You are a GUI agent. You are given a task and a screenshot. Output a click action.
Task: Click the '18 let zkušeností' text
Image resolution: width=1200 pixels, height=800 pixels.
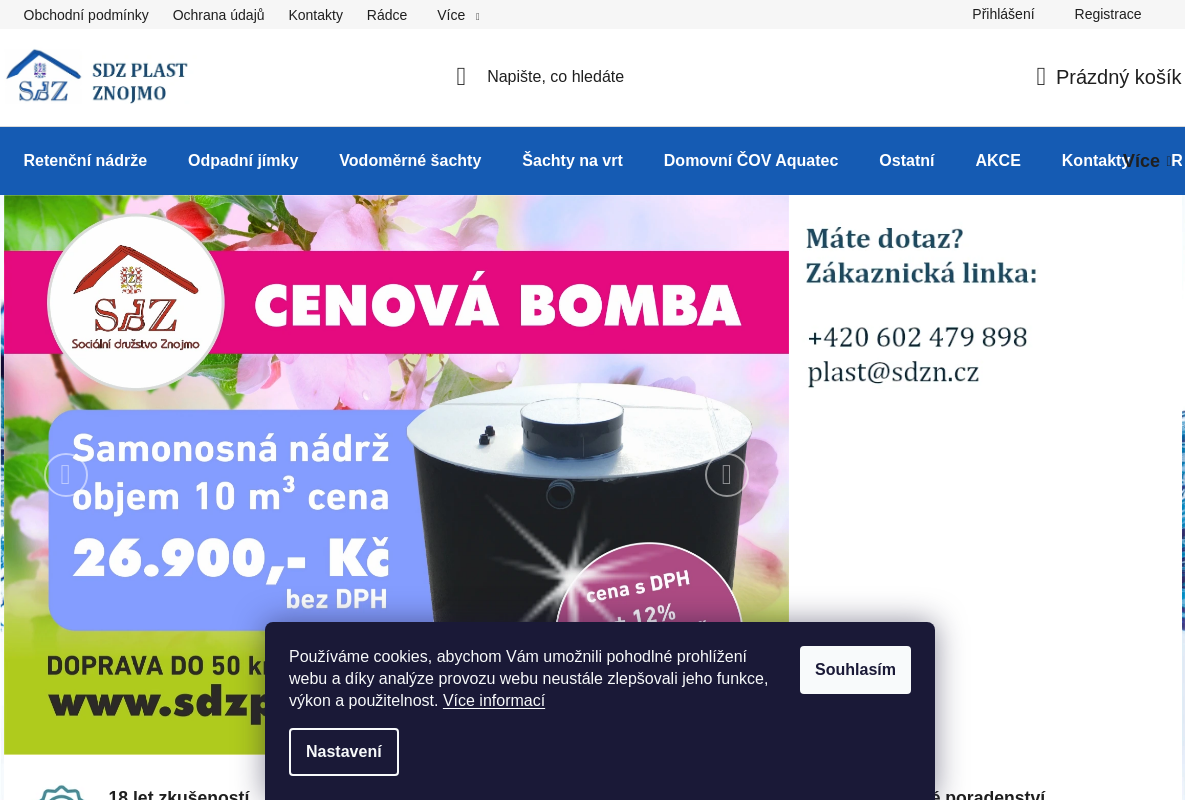[x=179, y=795]
